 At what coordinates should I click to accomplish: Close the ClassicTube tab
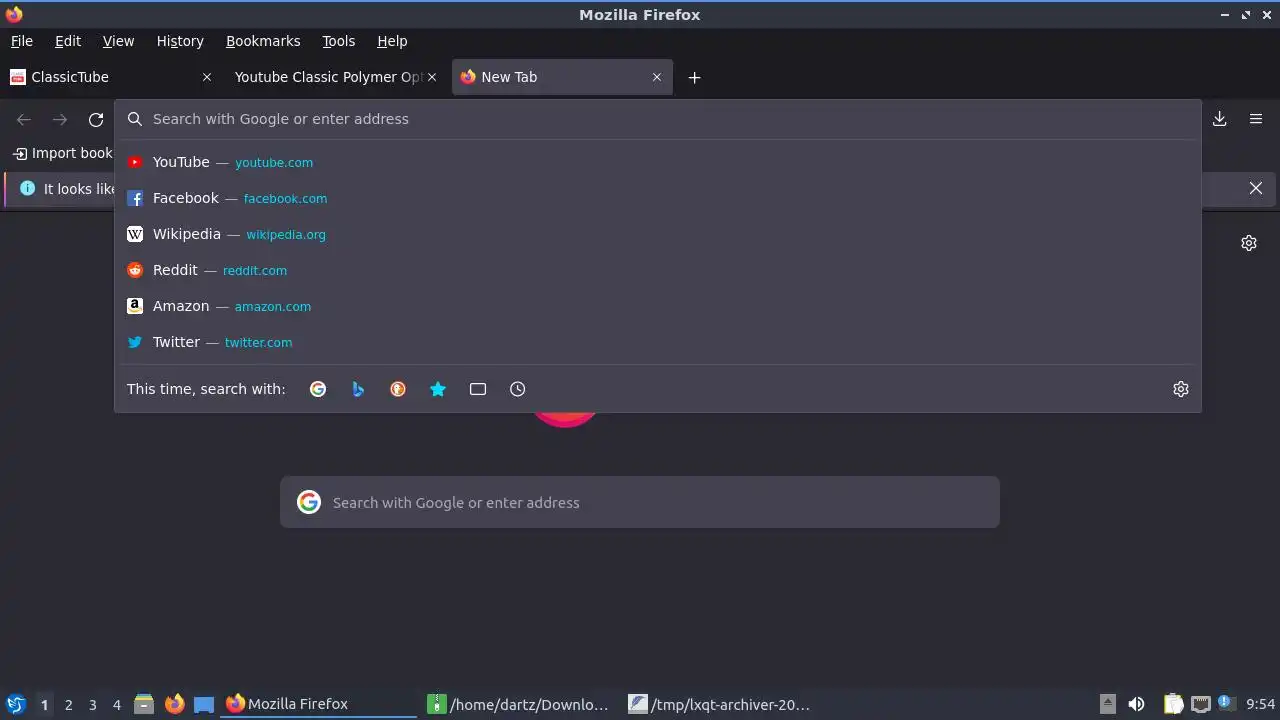(x=207, y=77)
